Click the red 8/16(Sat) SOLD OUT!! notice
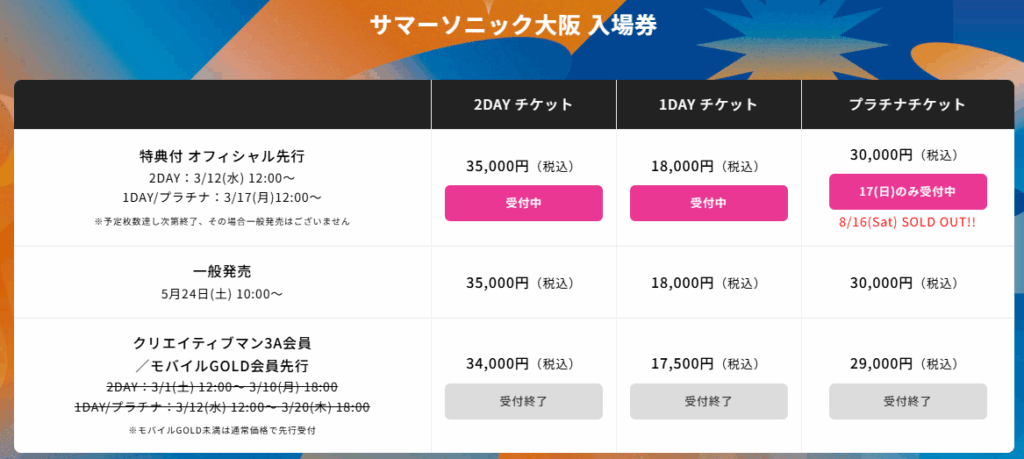 click(908, 223)
